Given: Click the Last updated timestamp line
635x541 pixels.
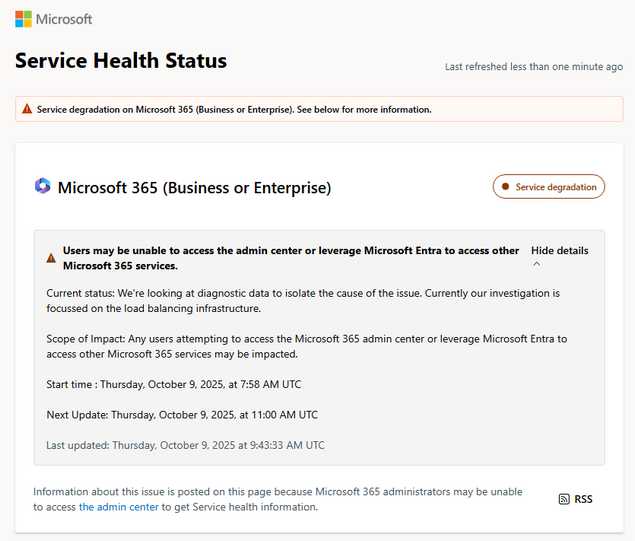Looking at the screenshot, I should click(185, 445).
